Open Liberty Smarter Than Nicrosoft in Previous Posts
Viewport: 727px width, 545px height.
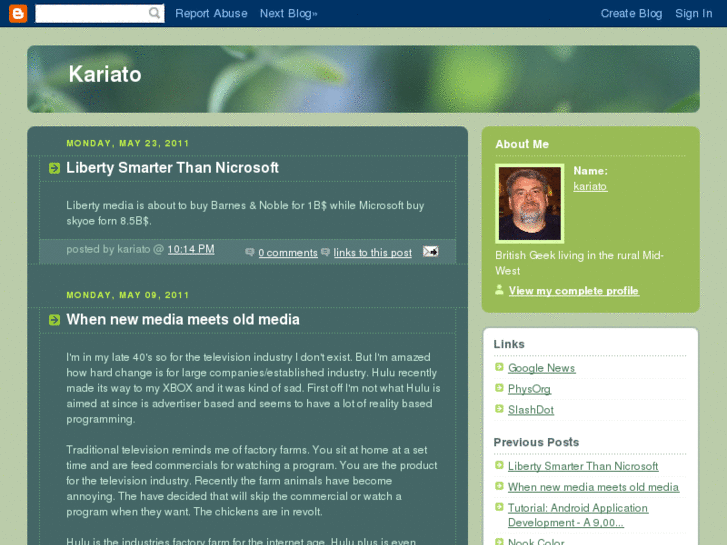(583, 467)
